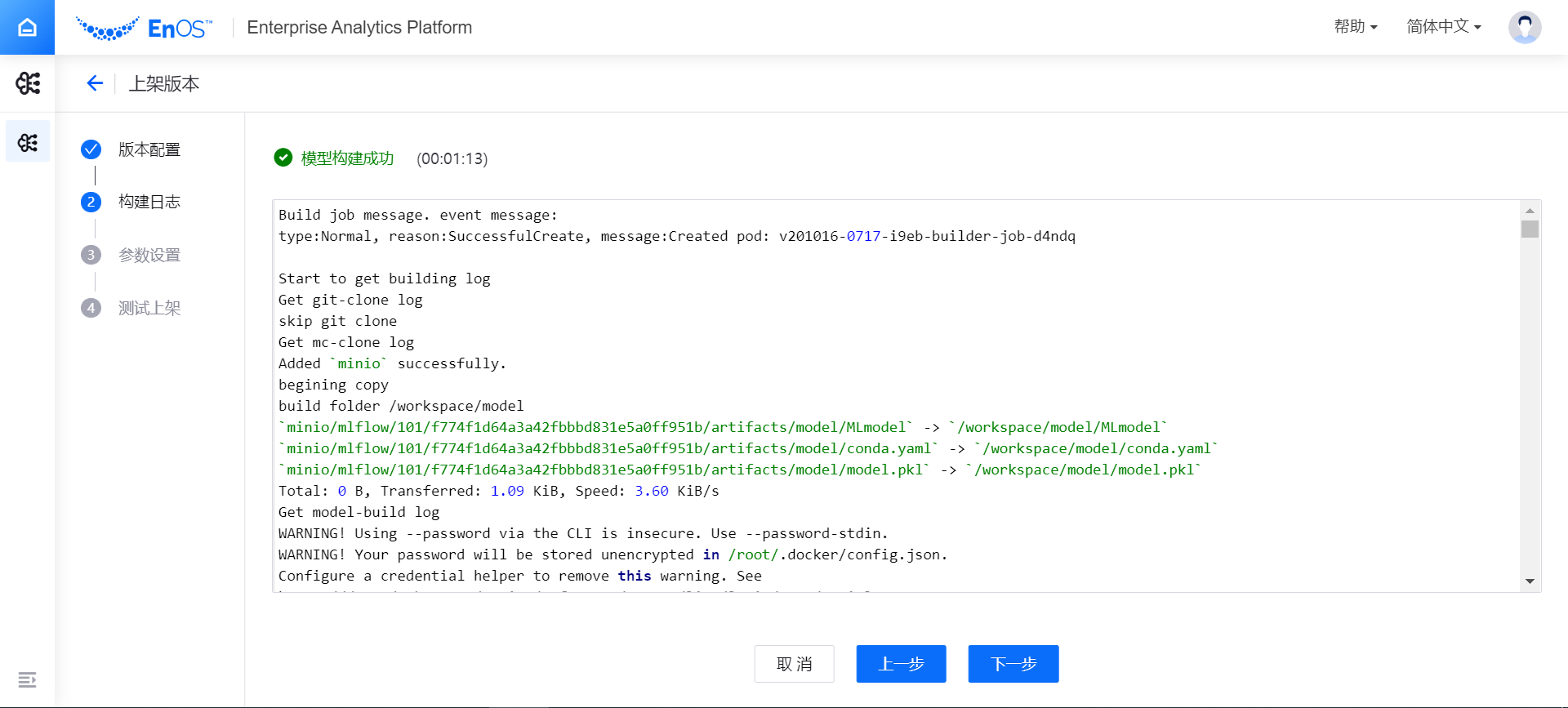The height and width of the screenshot is (708, 1568).
Task: Click the 'Get git-clone log' line
Action: [x=350, y=300]
